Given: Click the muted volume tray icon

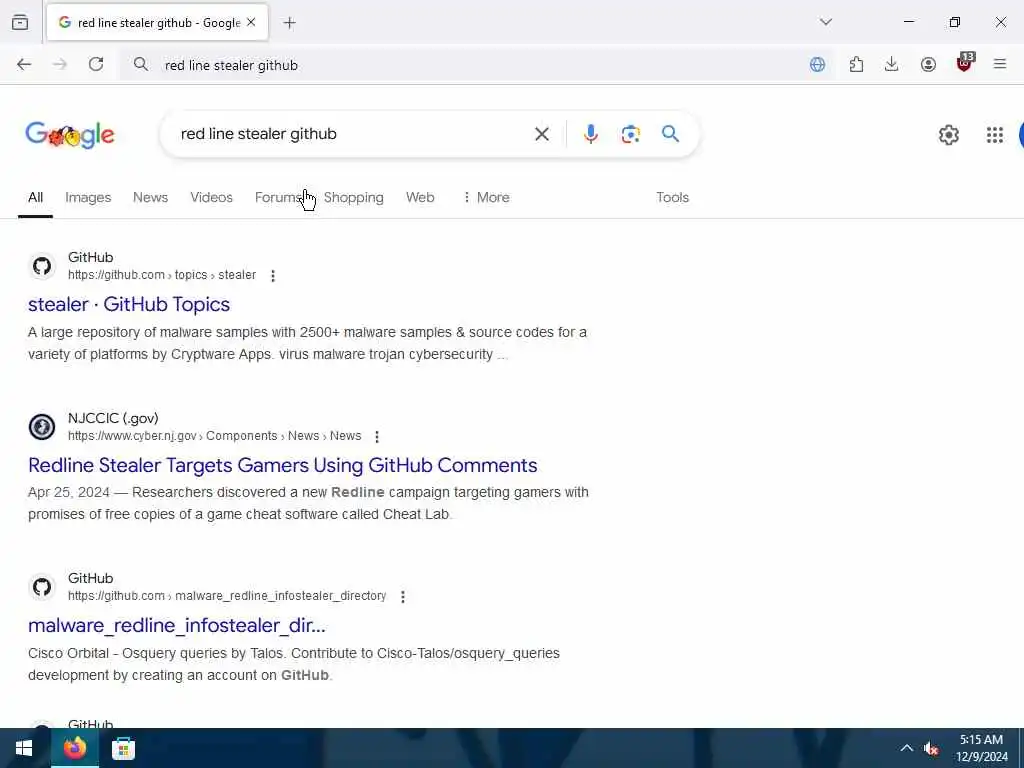Looking at the screenshot, I should (x=931, y=748).
